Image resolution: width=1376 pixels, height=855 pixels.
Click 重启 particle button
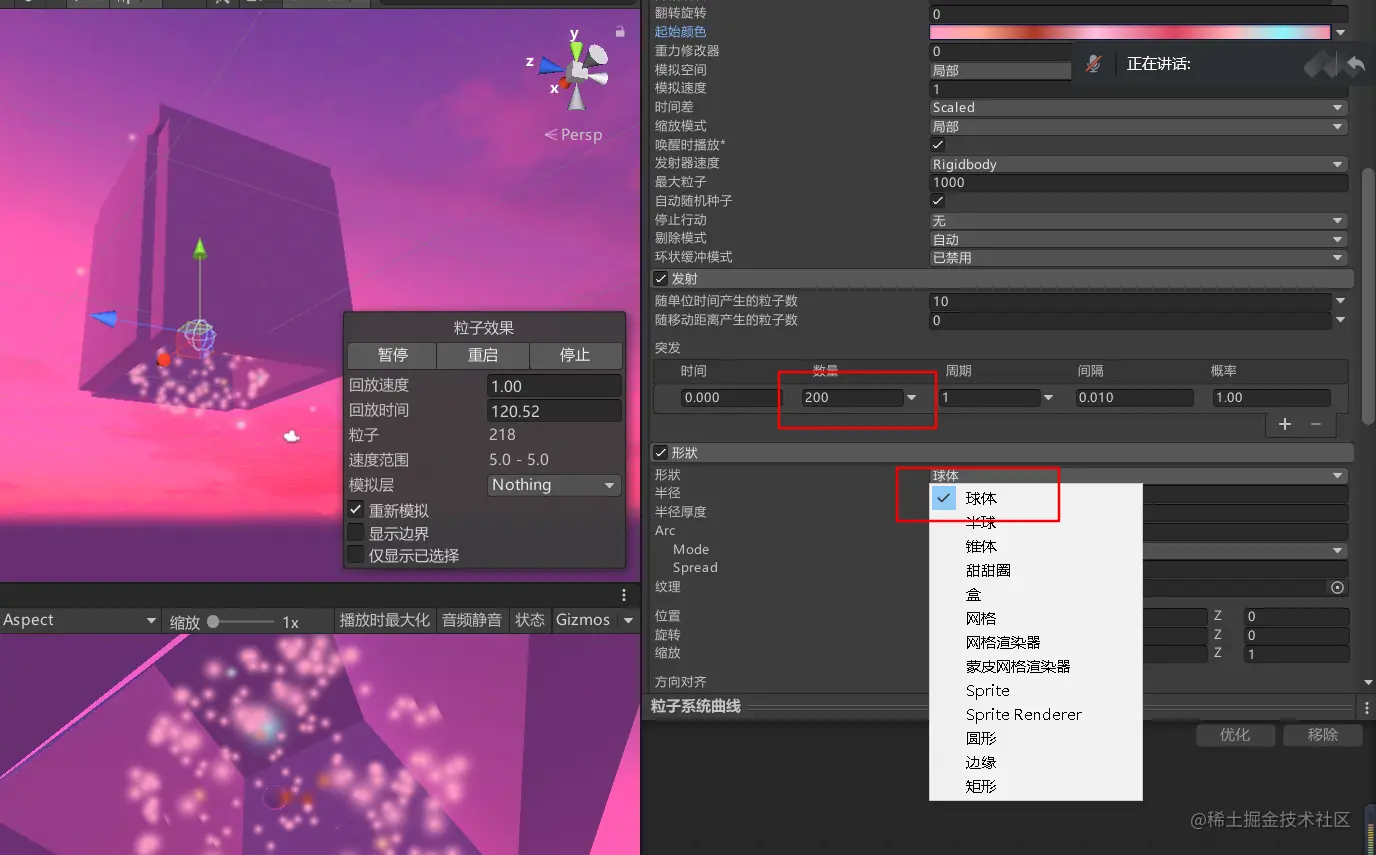pos(483,355)
